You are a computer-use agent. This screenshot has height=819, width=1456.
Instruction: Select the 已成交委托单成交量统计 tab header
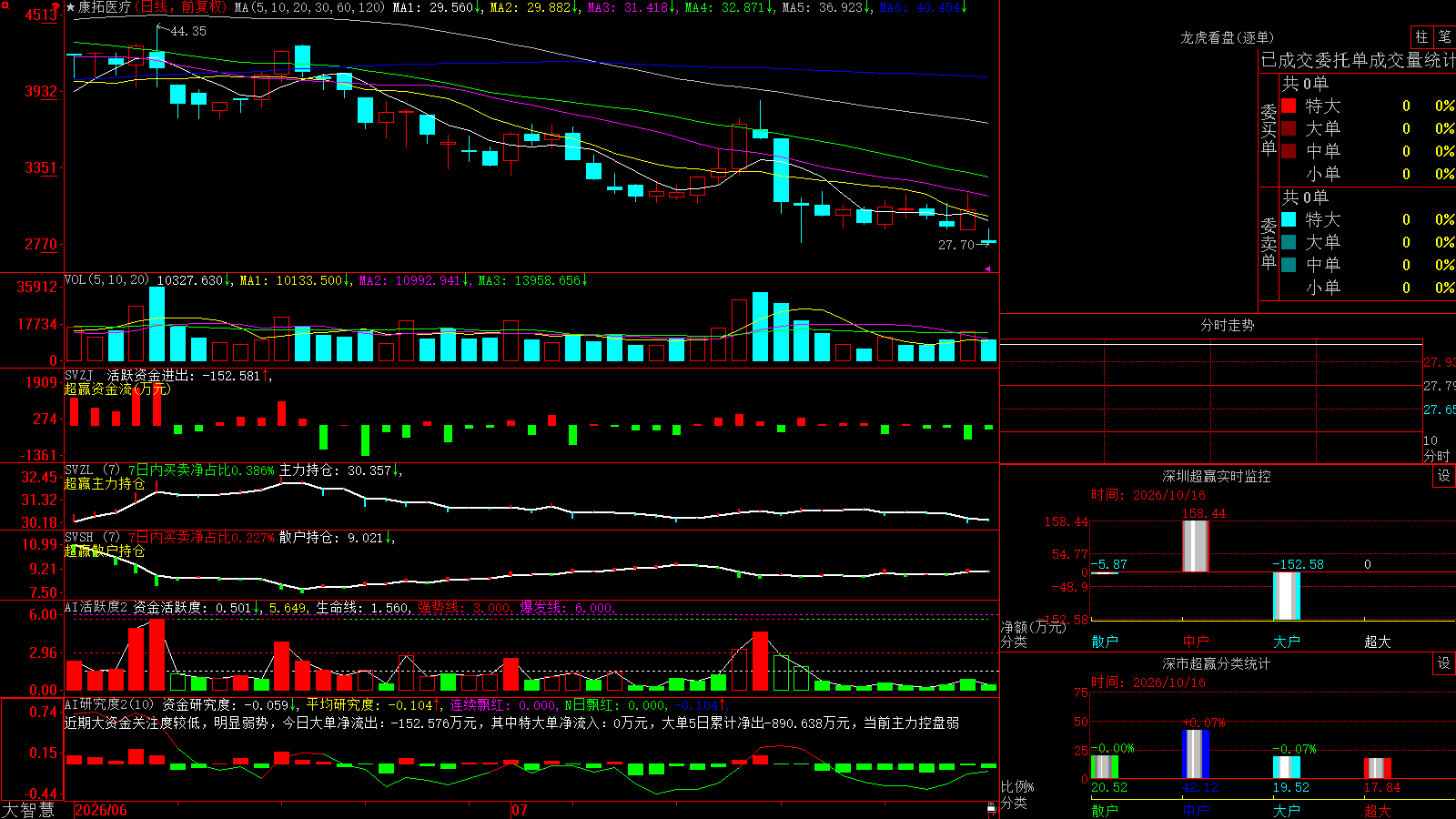1358,60
